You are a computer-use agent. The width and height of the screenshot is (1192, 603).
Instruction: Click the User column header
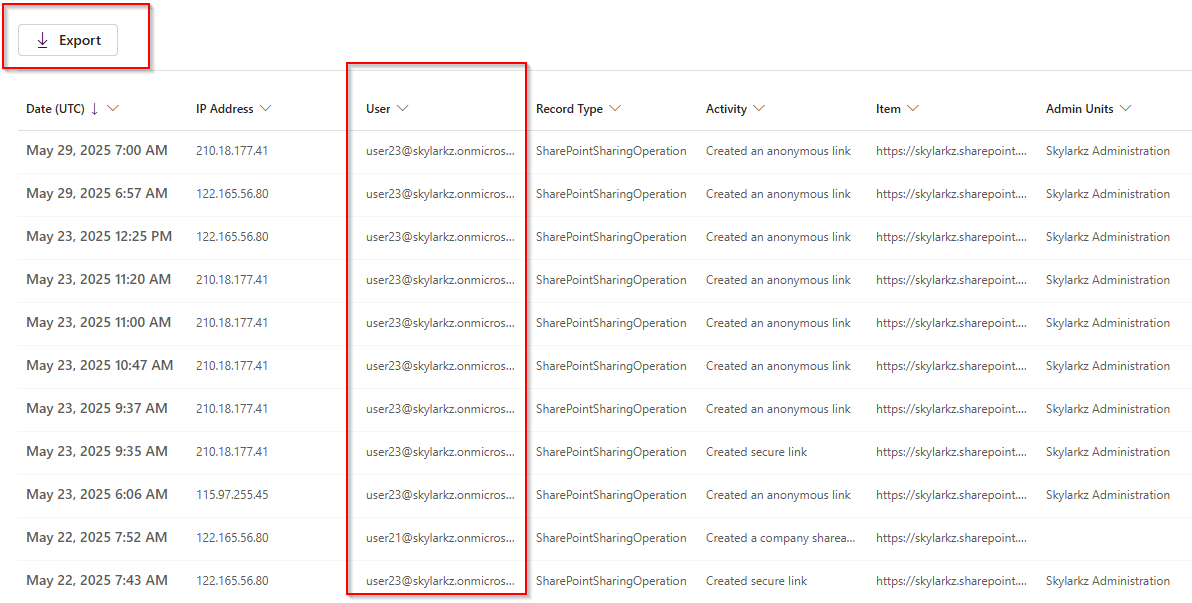378,108
